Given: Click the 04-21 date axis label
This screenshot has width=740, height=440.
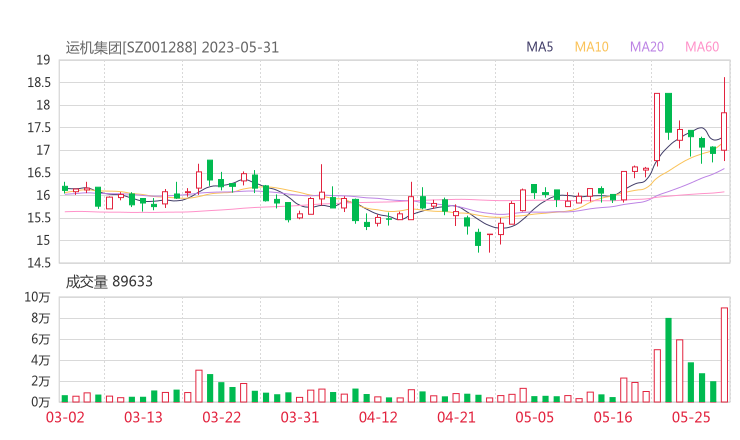Looking at the screenshot, I should point(456,417).
